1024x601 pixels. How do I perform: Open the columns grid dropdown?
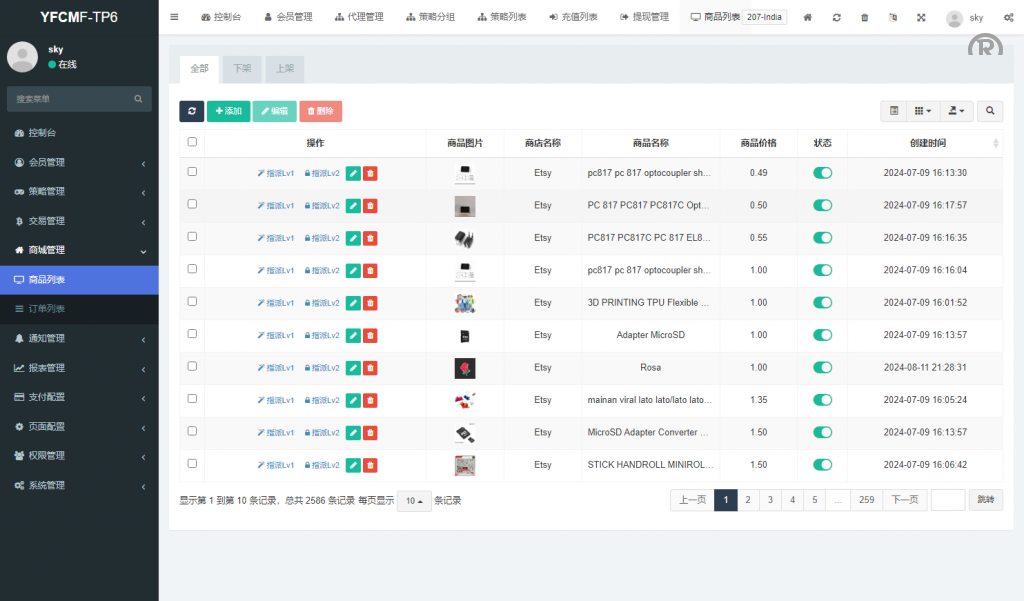coord(923,111)
